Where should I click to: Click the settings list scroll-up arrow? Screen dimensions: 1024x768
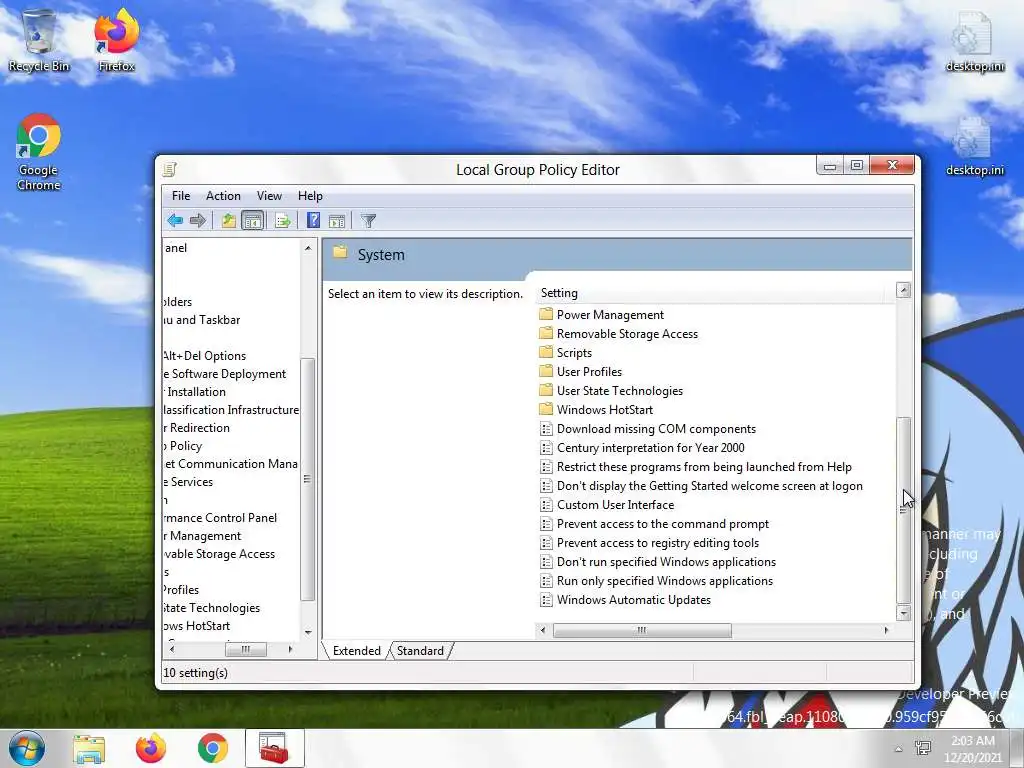(x=904, y=290)
